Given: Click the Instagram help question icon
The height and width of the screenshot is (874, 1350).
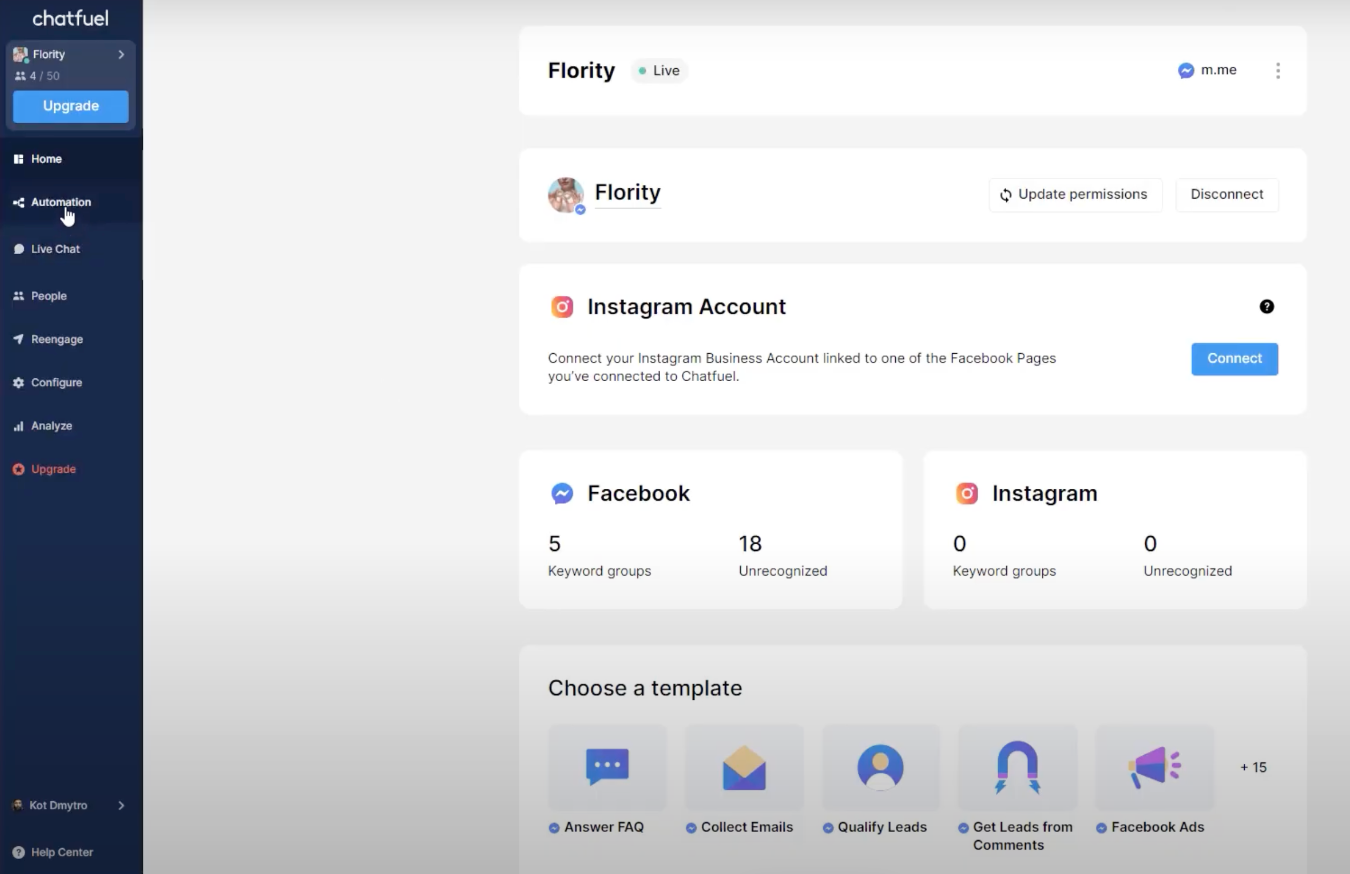Looking at the screenshot, I should click(1267, 307).
